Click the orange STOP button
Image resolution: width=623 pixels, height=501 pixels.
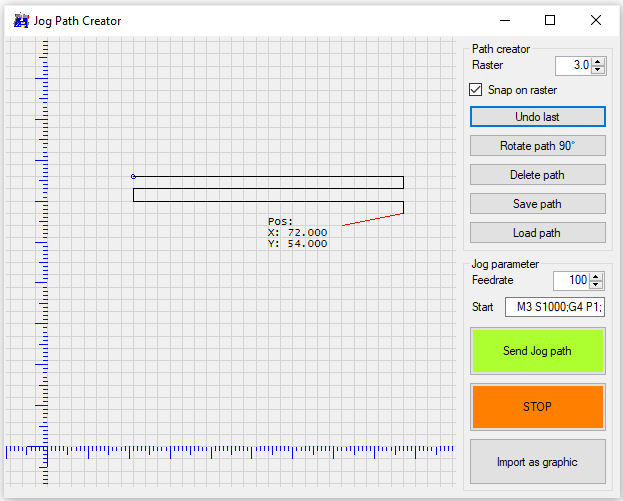coord(538,407)
